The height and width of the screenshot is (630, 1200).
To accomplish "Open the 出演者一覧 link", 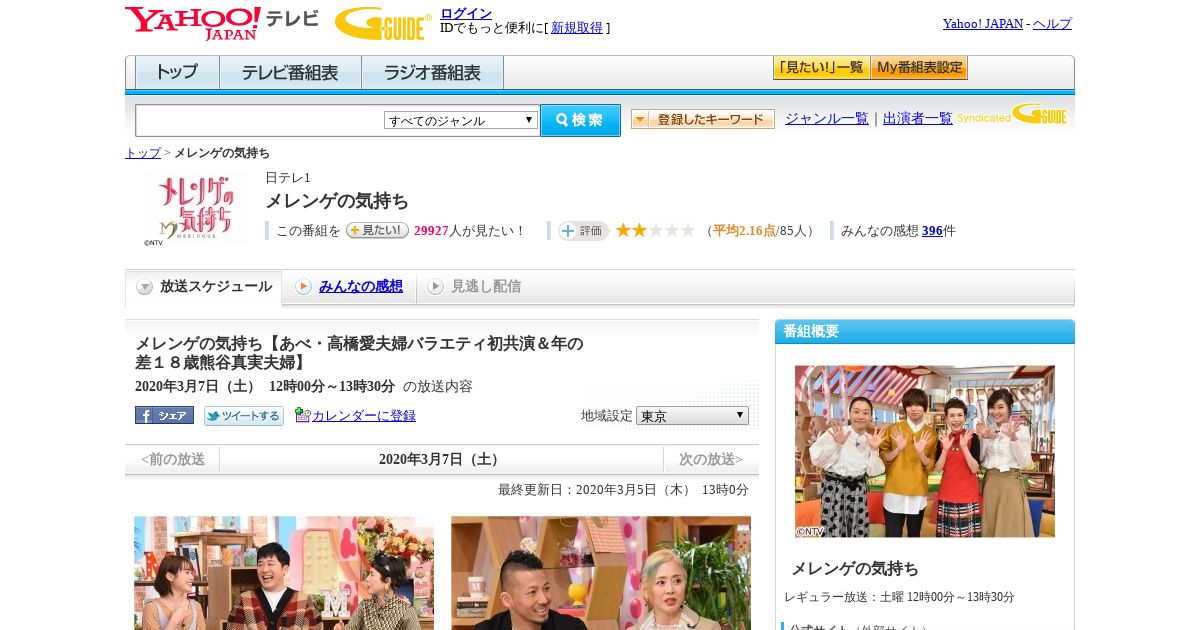I will (918, 118).
